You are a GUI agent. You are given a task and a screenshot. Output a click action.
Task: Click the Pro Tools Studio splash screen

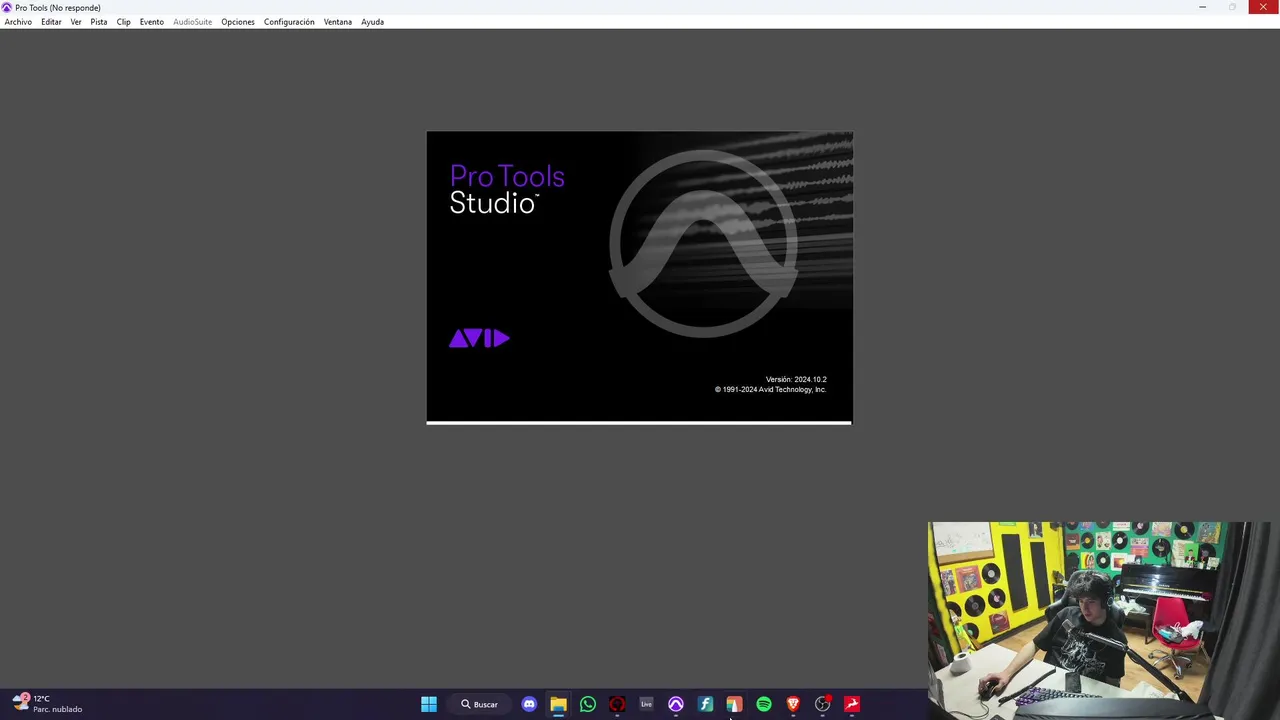click(x=639, y=277)
